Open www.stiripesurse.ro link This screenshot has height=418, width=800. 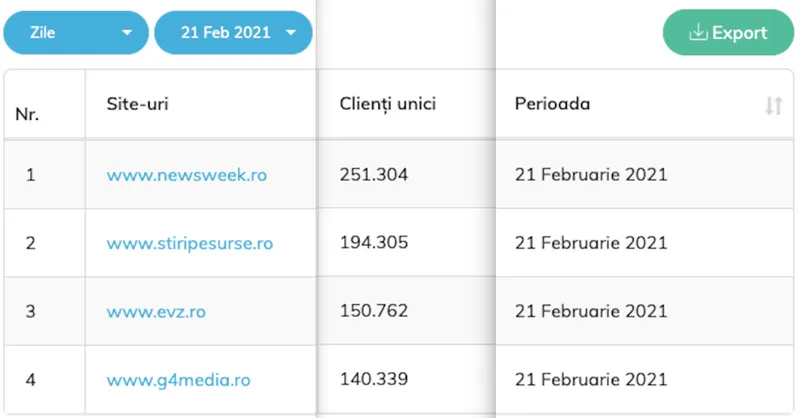(x=190, y=243)
